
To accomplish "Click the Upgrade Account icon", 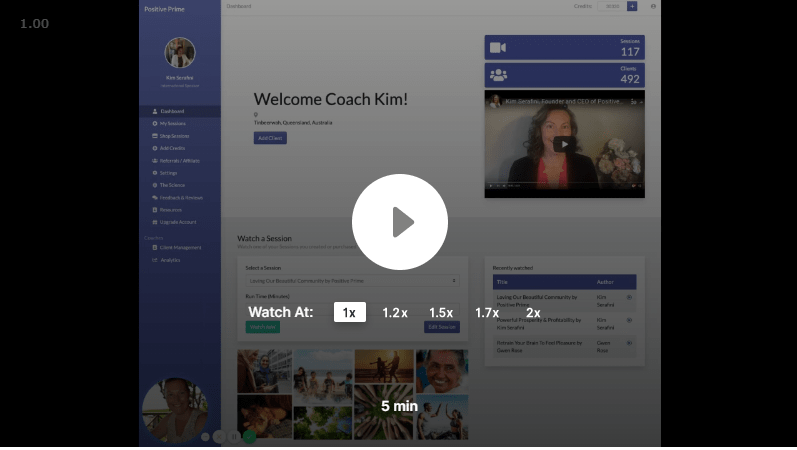I will [x=155, y=222].
